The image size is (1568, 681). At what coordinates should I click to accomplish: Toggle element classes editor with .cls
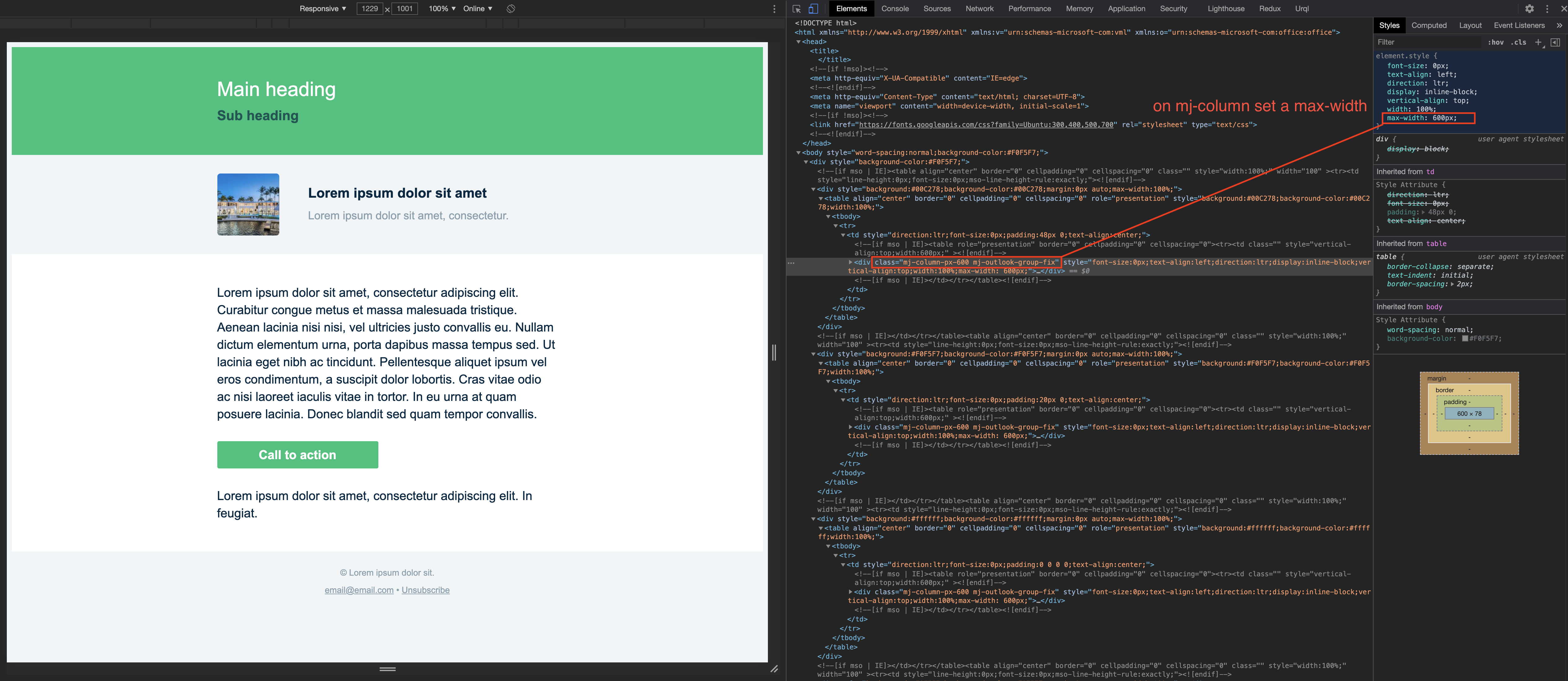click(x=1519, y=42)
